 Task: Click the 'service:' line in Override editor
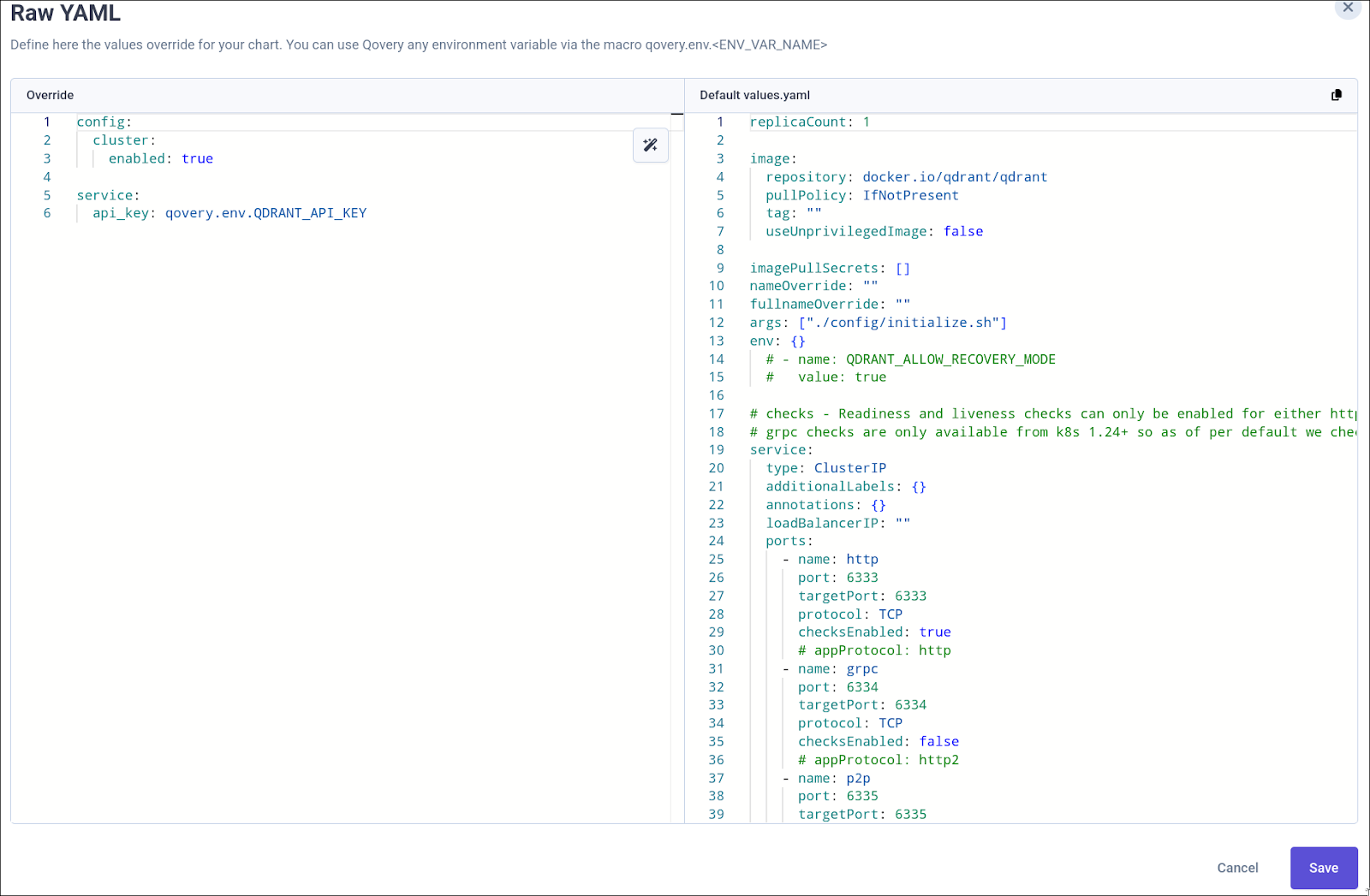(108, 196)
